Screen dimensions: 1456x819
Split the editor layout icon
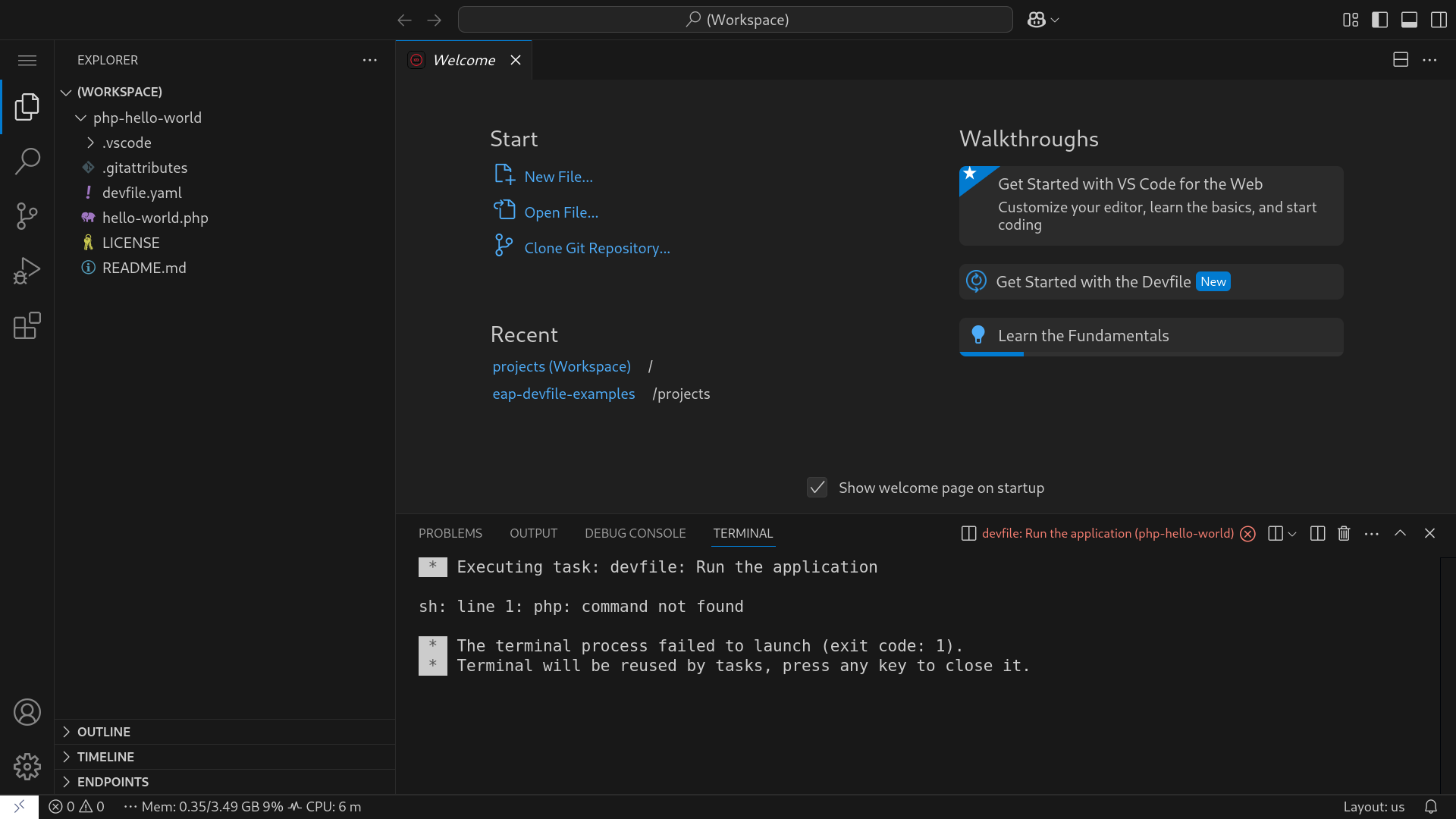click(1400, 60)
